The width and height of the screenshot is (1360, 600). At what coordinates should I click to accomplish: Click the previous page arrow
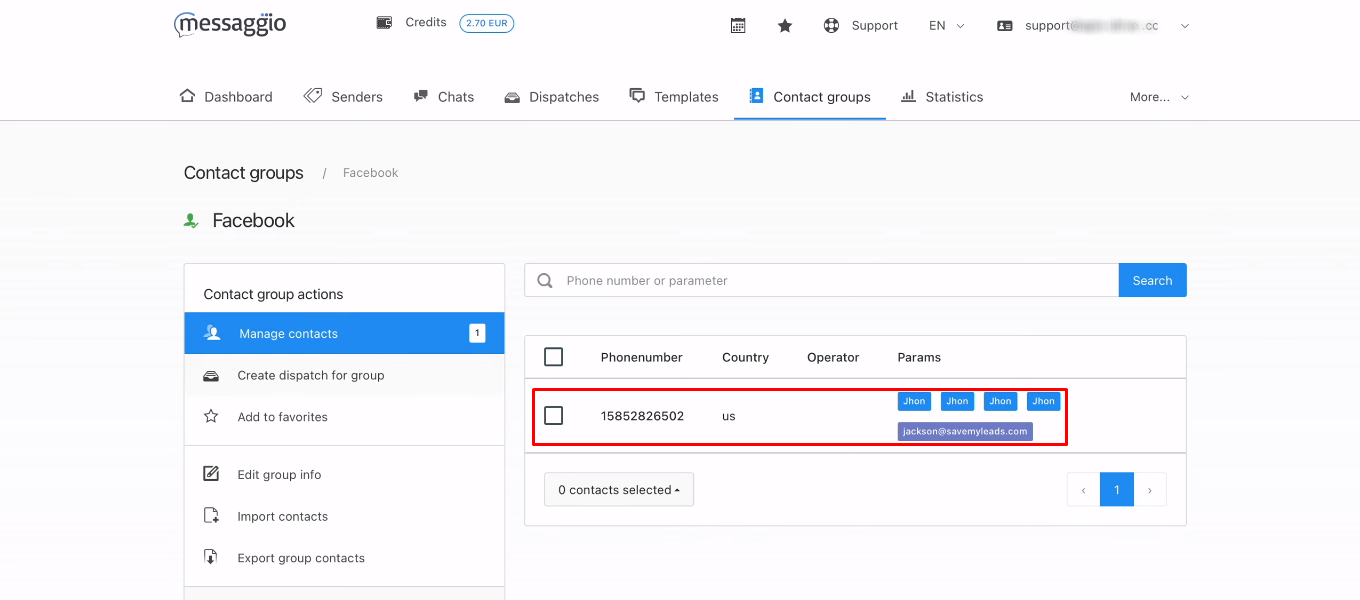pos(1083,490)
